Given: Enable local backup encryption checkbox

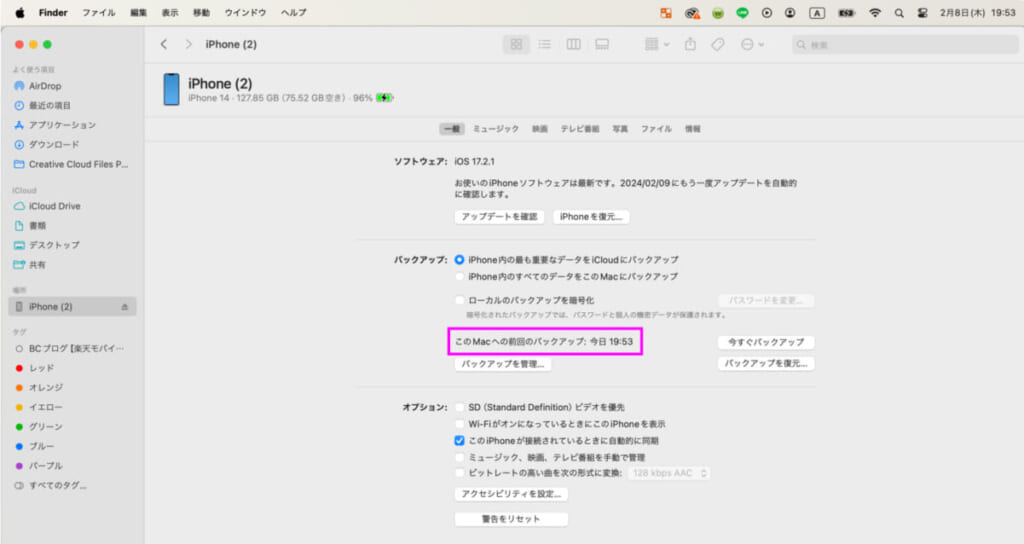Looking at the screenshot, I should (x=460, y=300).
